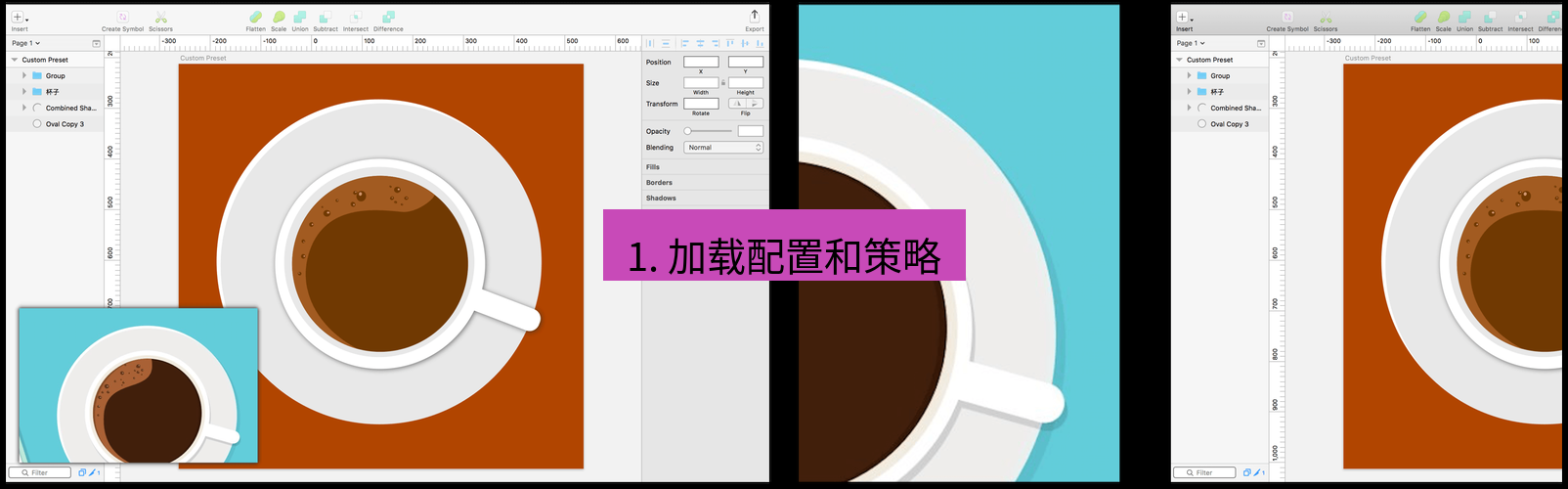Click the Height input field
The width and height of the screenshot is (1568, 489).
[x=746, y=83]
